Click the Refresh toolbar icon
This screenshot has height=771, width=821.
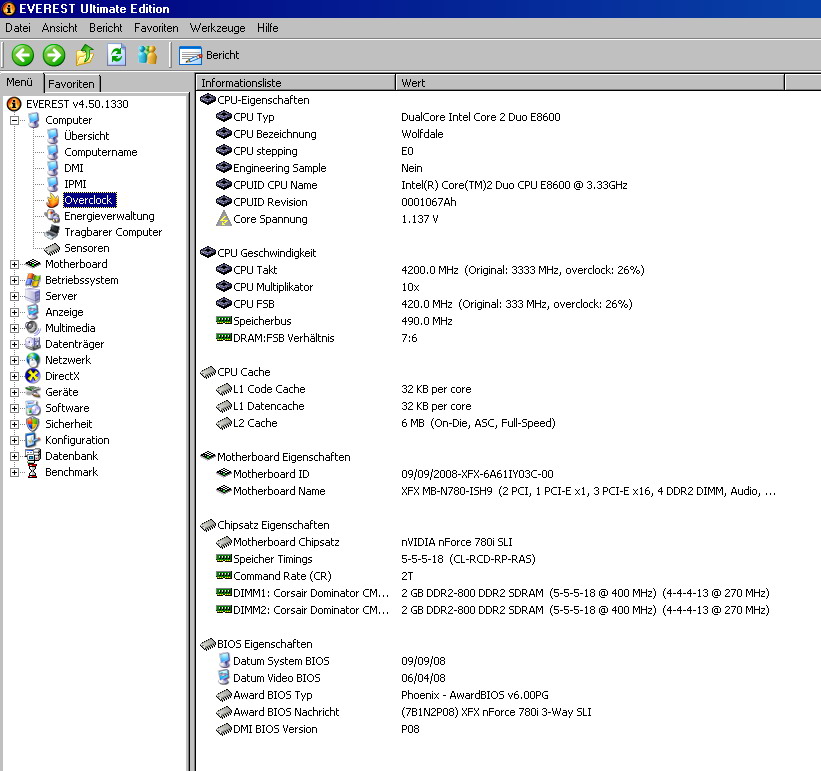[x=116, y=54]
